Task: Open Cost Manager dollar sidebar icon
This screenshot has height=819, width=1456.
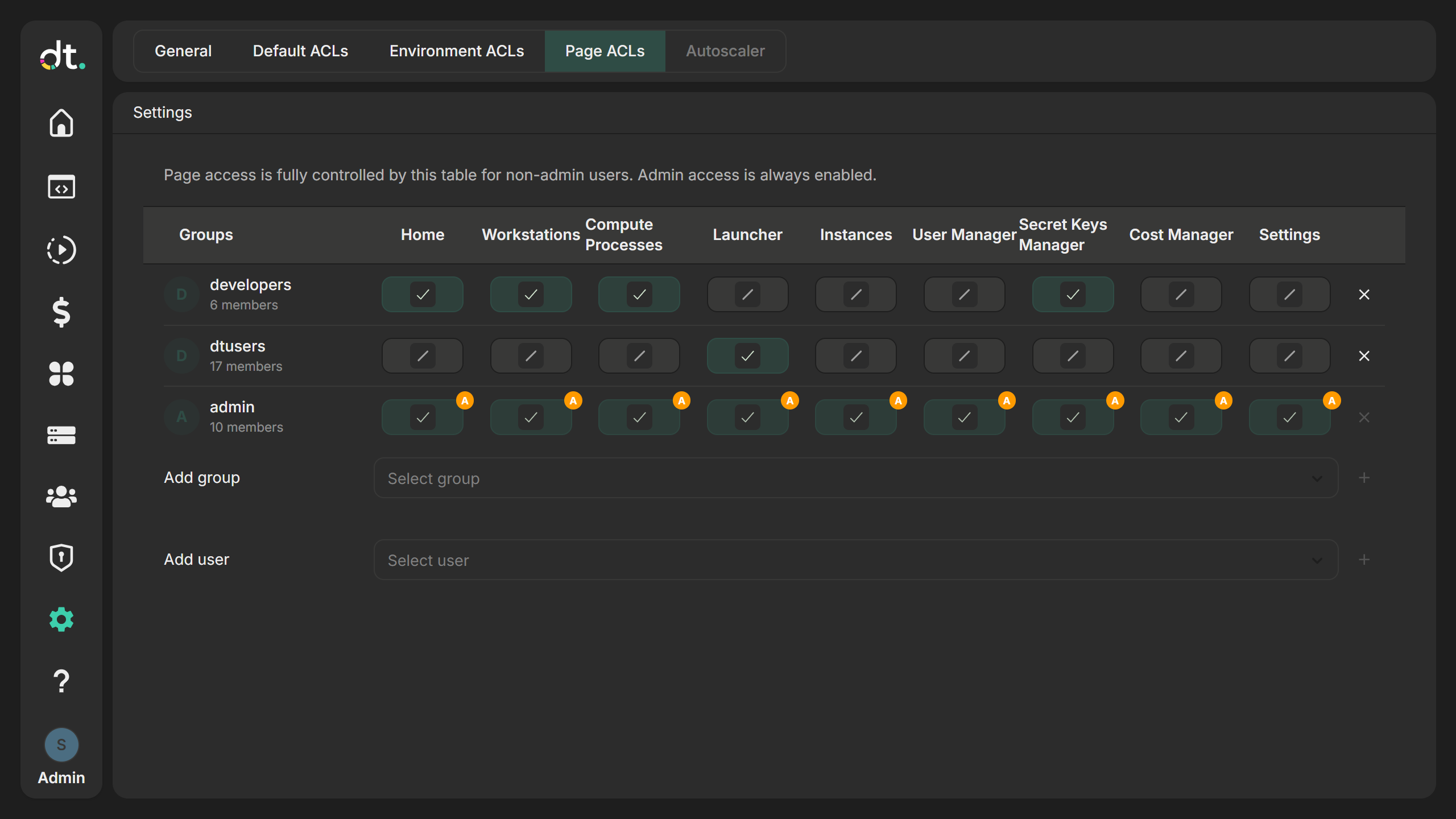Action: (61, 312)
